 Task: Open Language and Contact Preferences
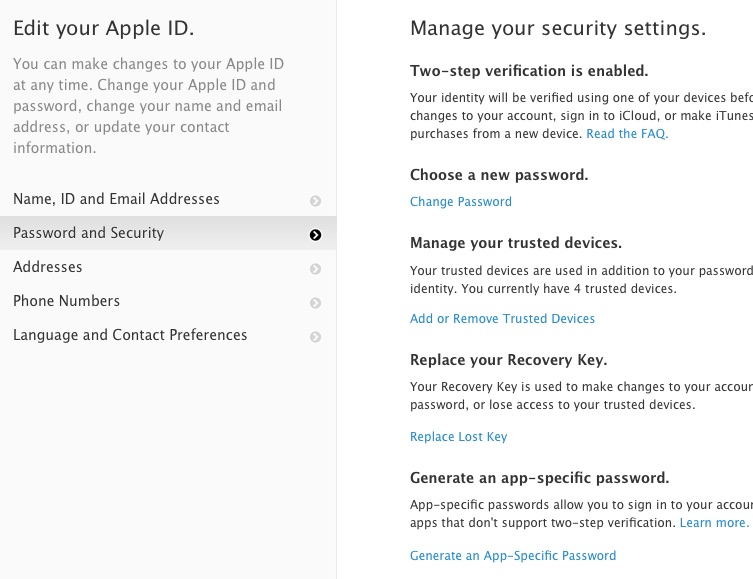(x=130, y=335)
